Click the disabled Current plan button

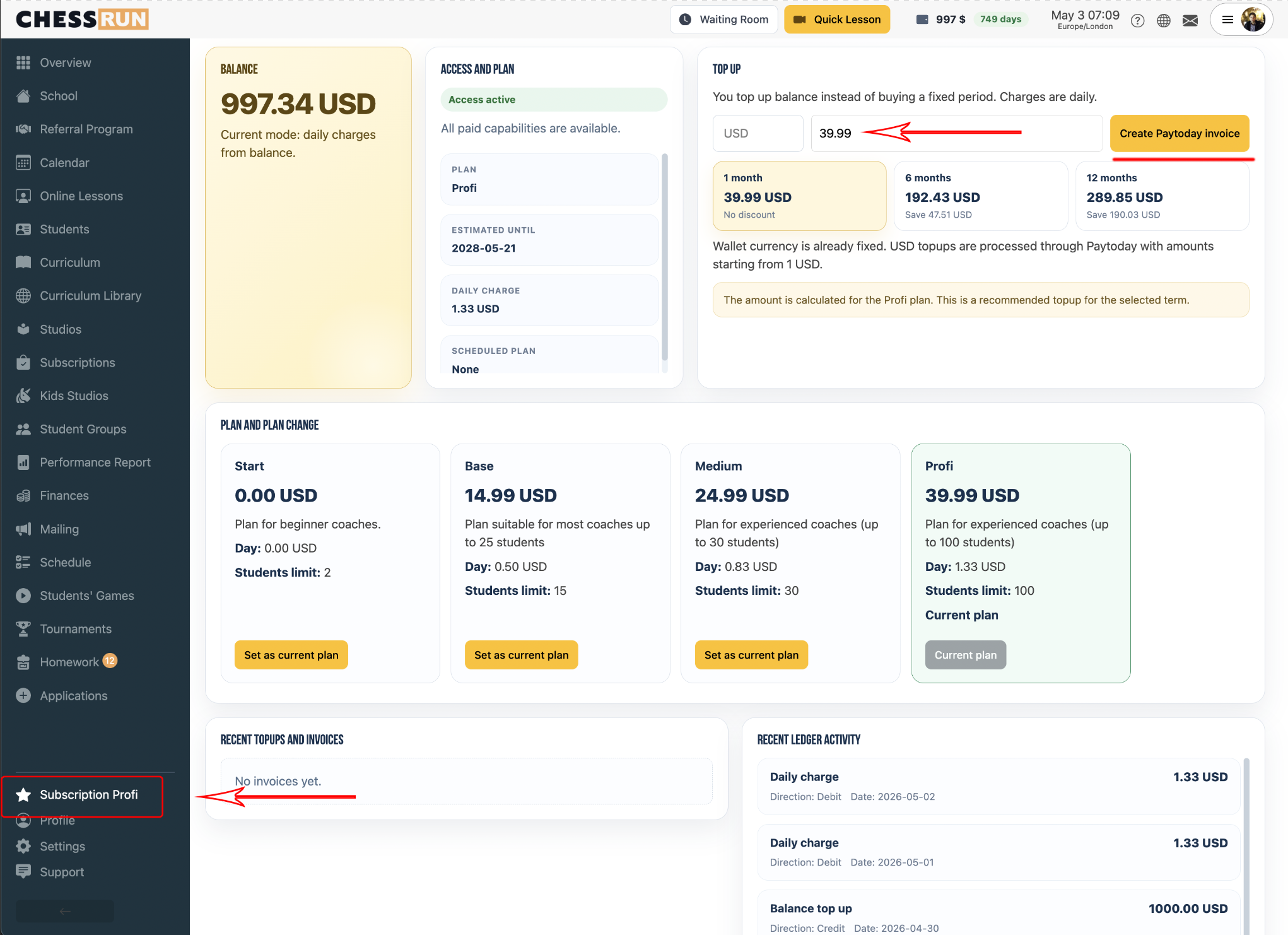click(x=965, y=655)
